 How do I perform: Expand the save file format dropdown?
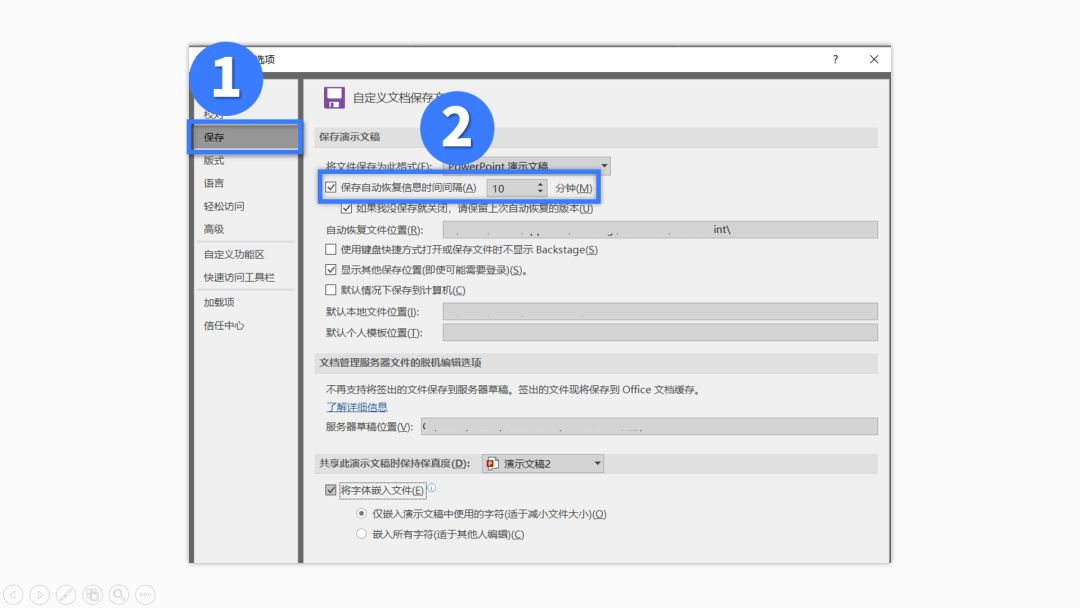pos(603,166)
